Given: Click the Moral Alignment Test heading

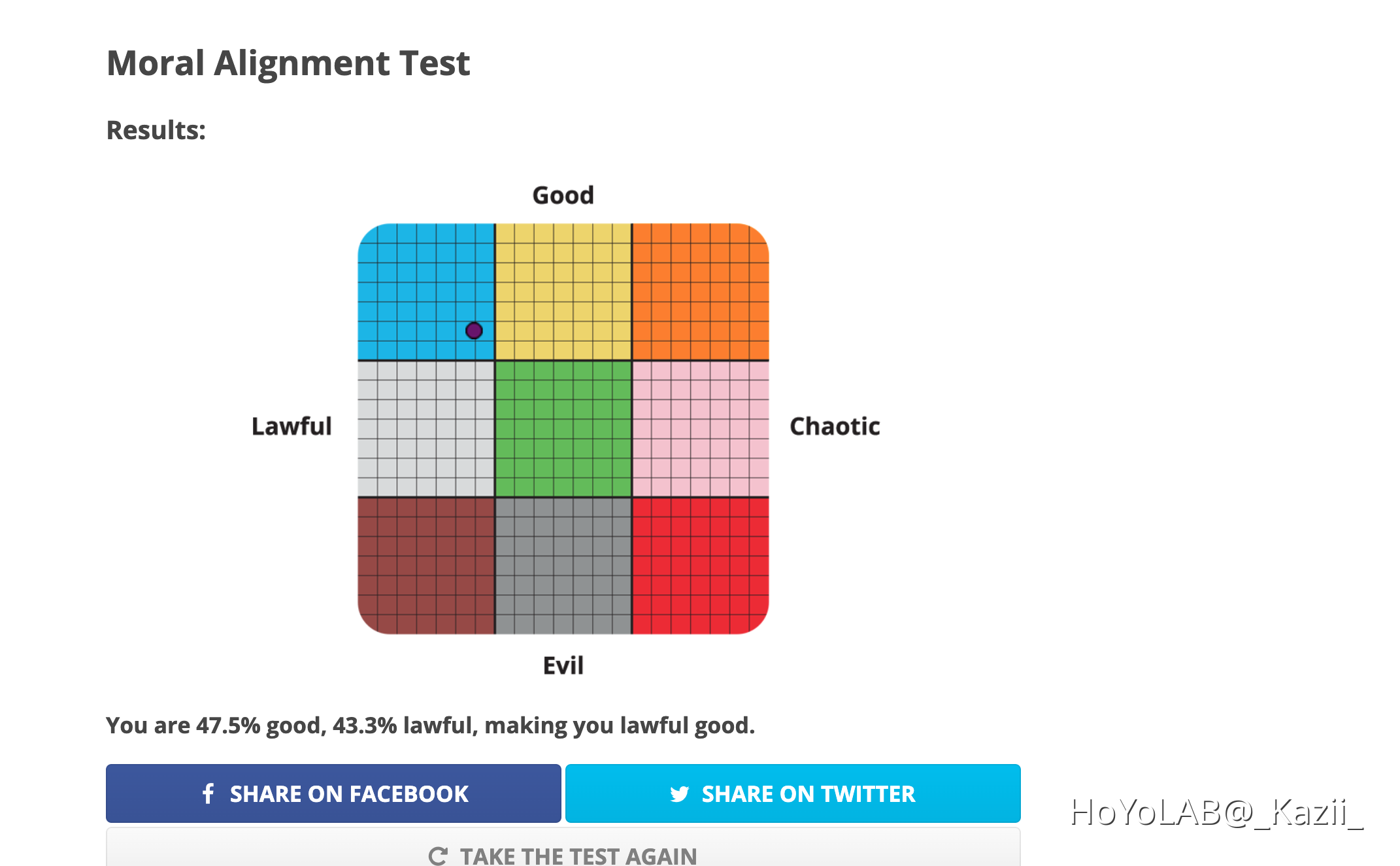Looking at the screenshot, I should click(288, 63).
